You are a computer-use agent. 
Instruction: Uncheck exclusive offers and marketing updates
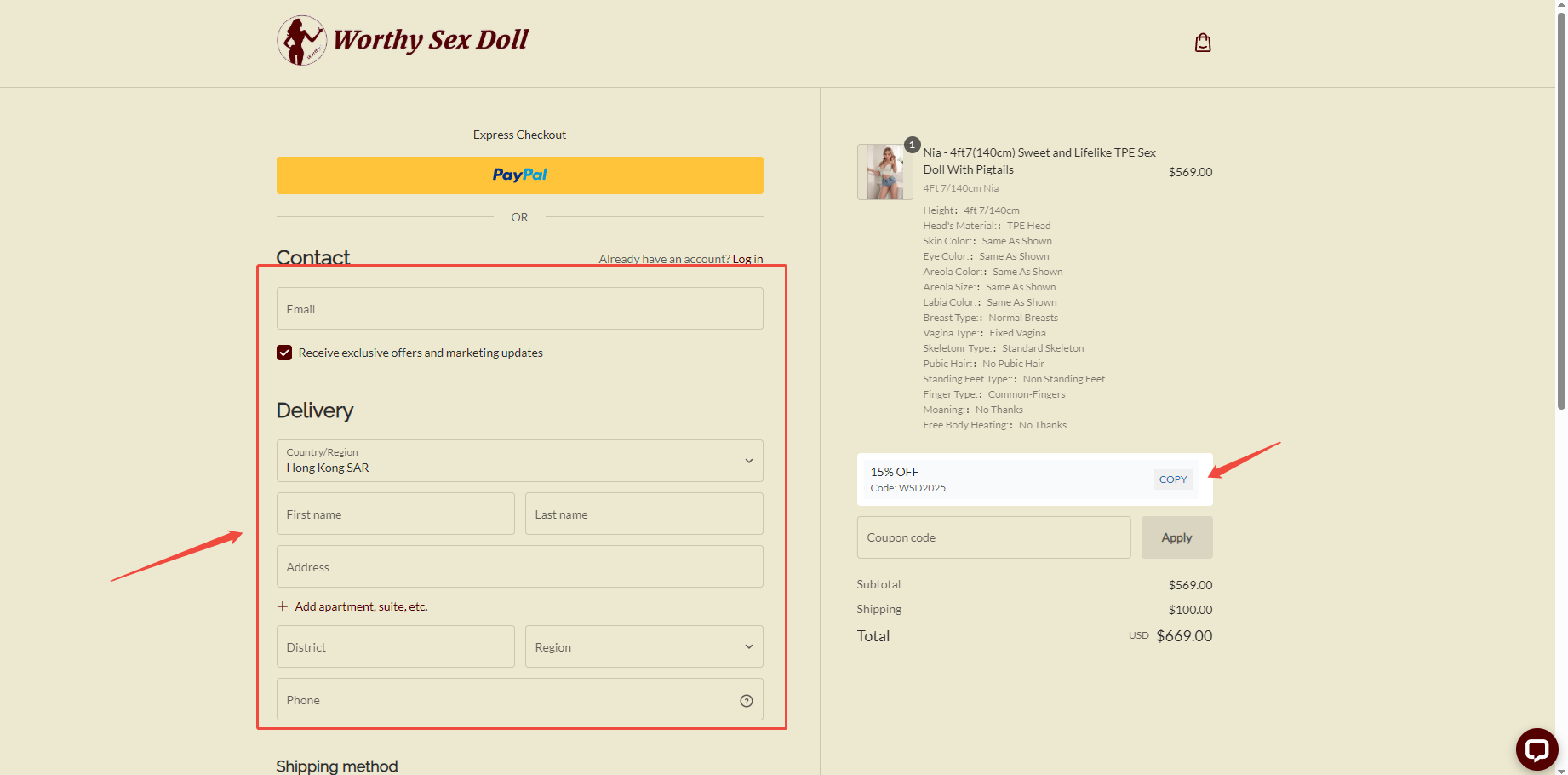pos(284,353)
